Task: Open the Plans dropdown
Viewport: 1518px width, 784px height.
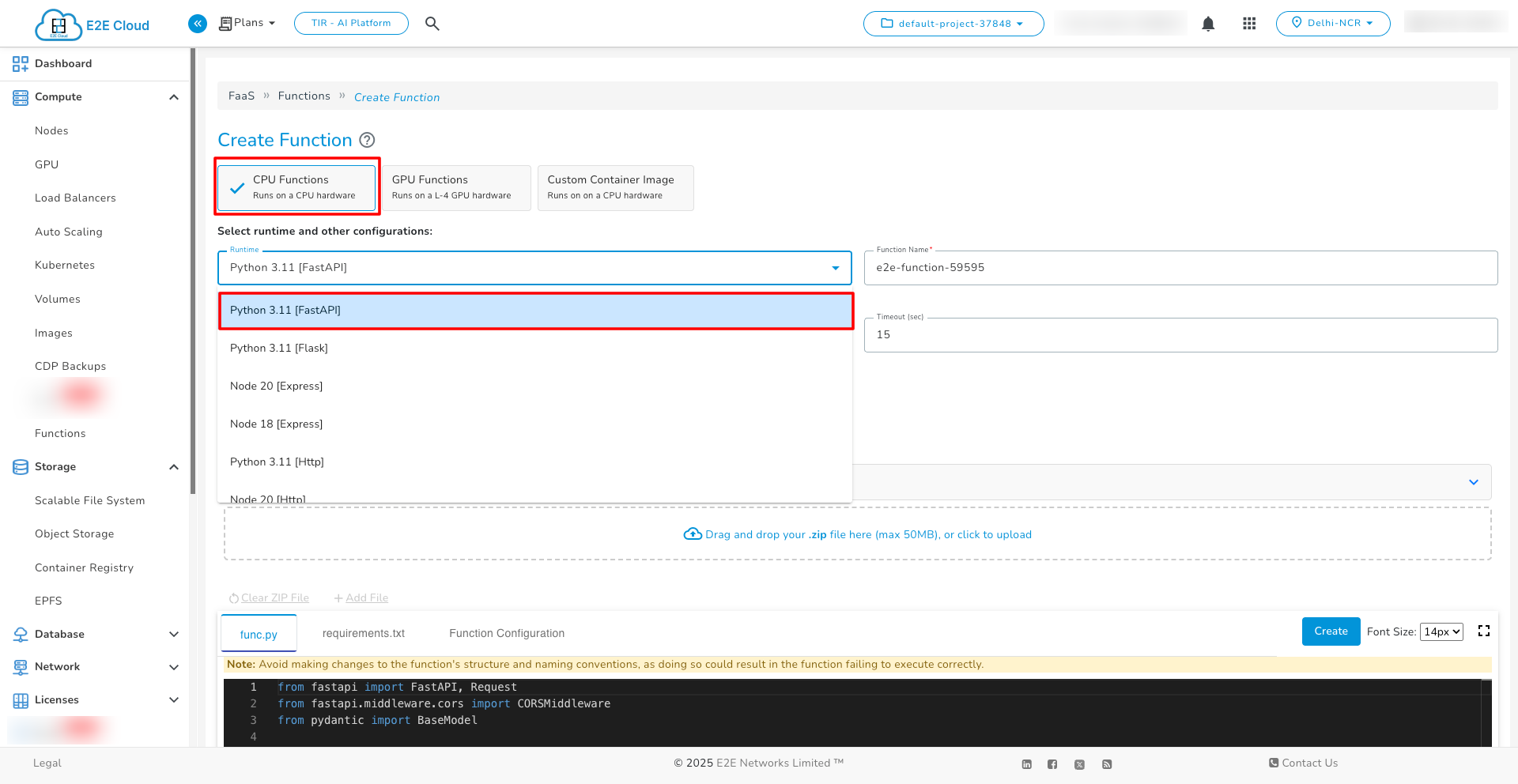Action: coord(247,23)
